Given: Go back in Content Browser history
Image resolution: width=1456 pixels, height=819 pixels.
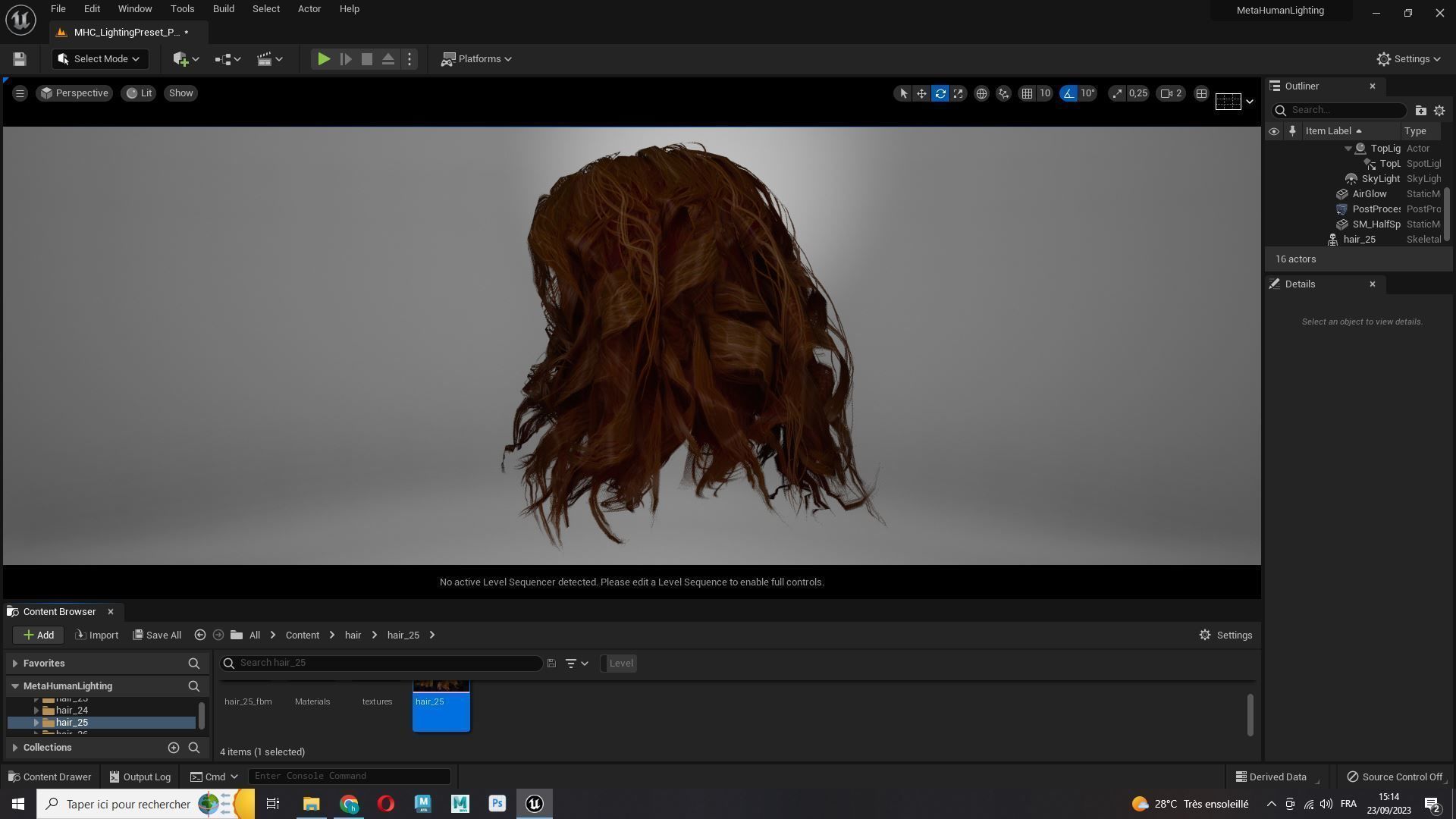Looking at the screenshot, I should (199, 635).
